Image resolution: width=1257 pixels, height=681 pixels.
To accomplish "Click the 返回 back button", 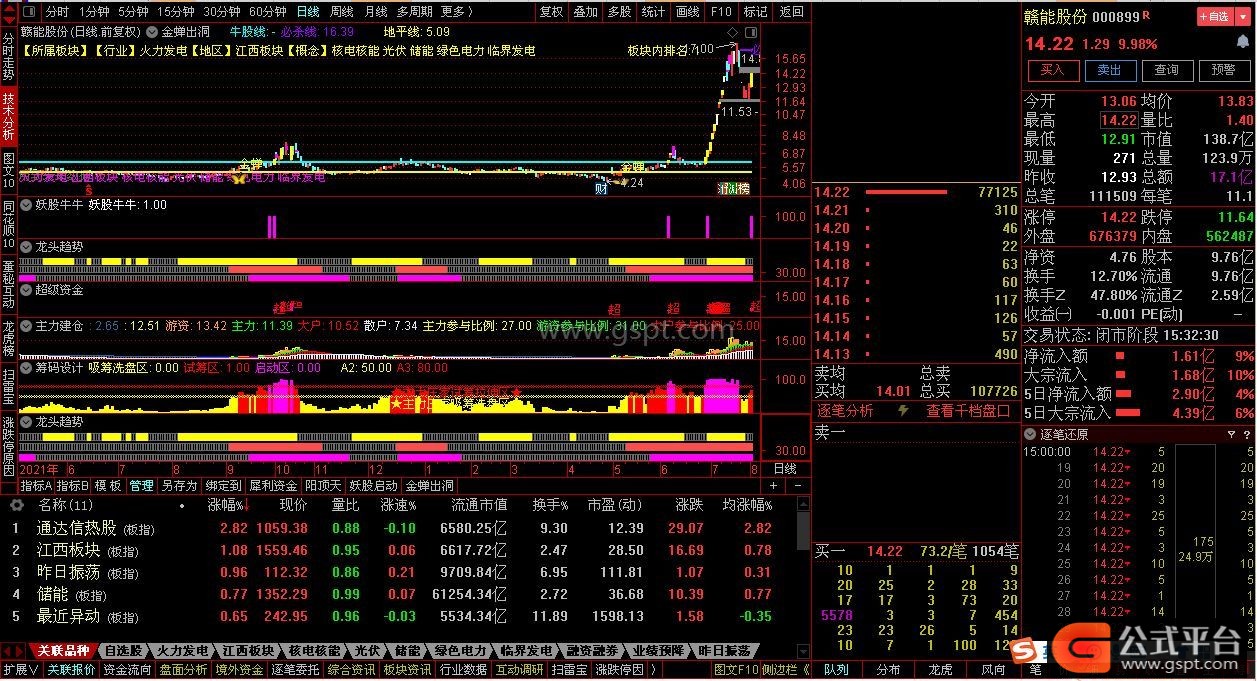I will coord(791,12).
